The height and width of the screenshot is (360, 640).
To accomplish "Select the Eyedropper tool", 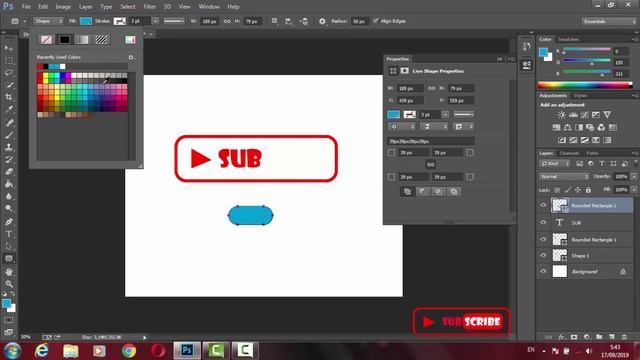I will click(9, 109).
